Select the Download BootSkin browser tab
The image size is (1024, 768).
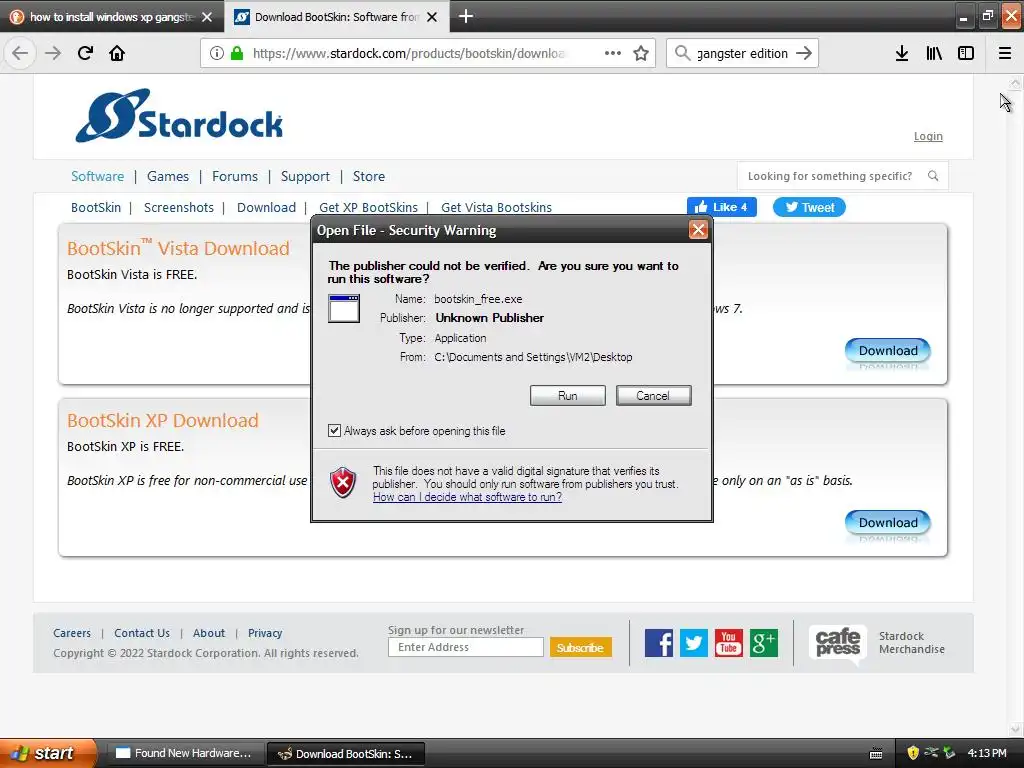coord(337,17)
